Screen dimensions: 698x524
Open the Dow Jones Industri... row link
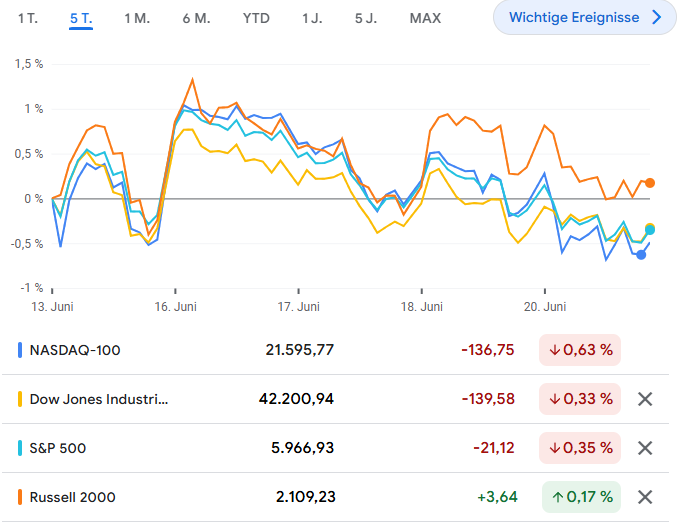coord(99,399)
